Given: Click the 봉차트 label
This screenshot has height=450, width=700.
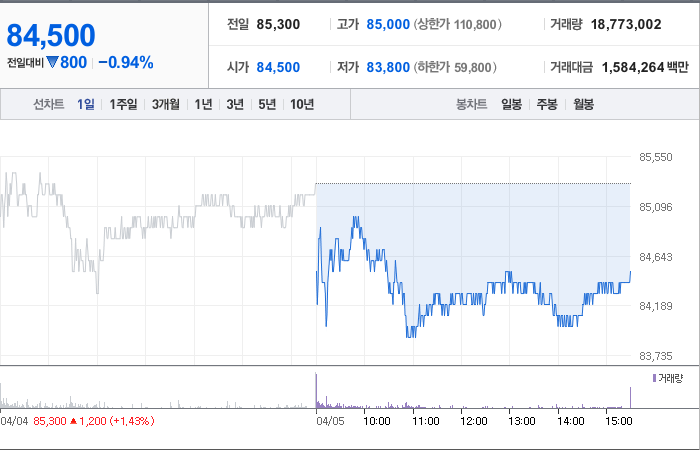Looking at the screenshot, I should click(x=471, y=104).
